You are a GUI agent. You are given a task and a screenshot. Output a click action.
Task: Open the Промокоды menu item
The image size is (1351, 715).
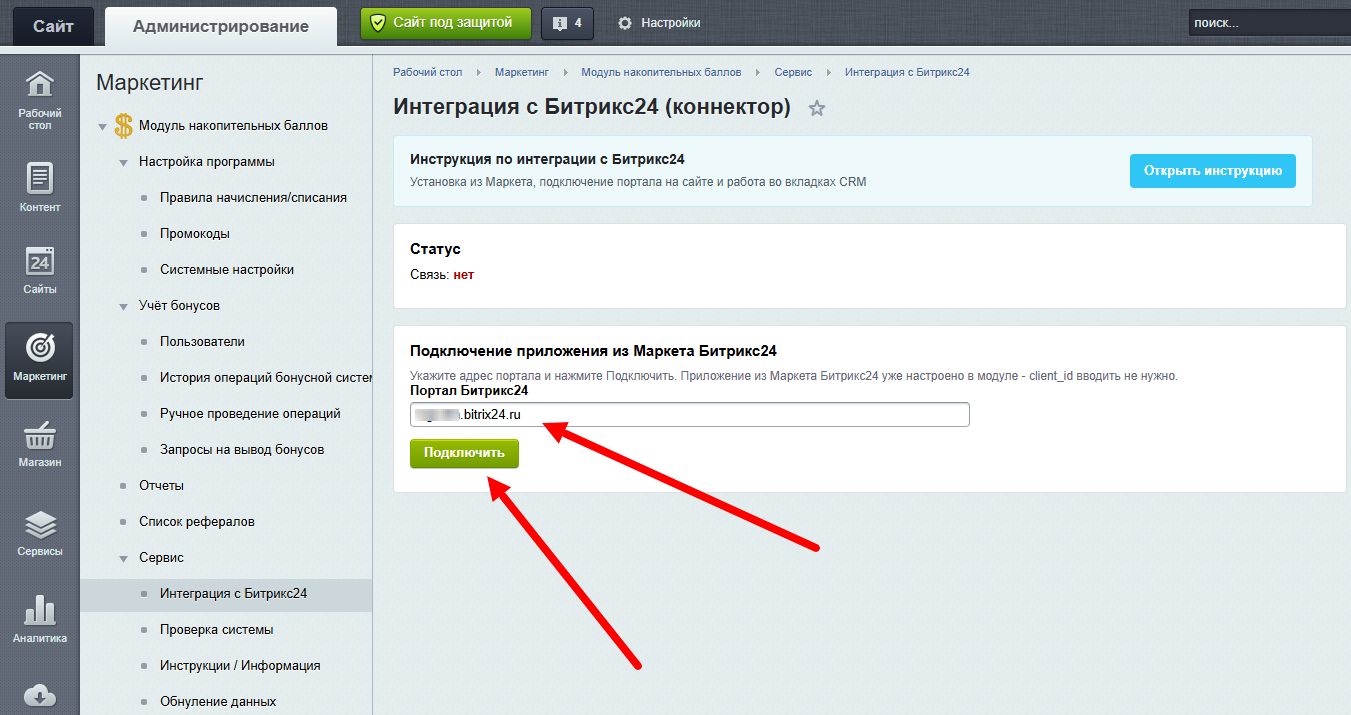click(x=195, y=233)
